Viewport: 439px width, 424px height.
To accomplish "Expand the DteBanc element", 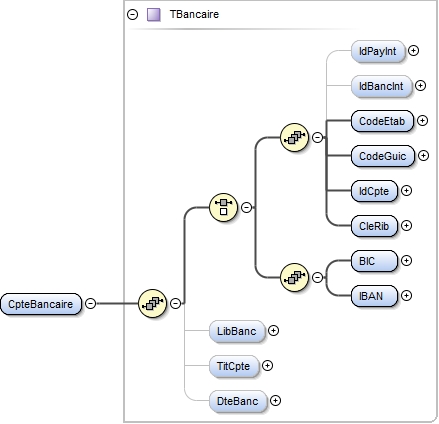I will (275, 400).
